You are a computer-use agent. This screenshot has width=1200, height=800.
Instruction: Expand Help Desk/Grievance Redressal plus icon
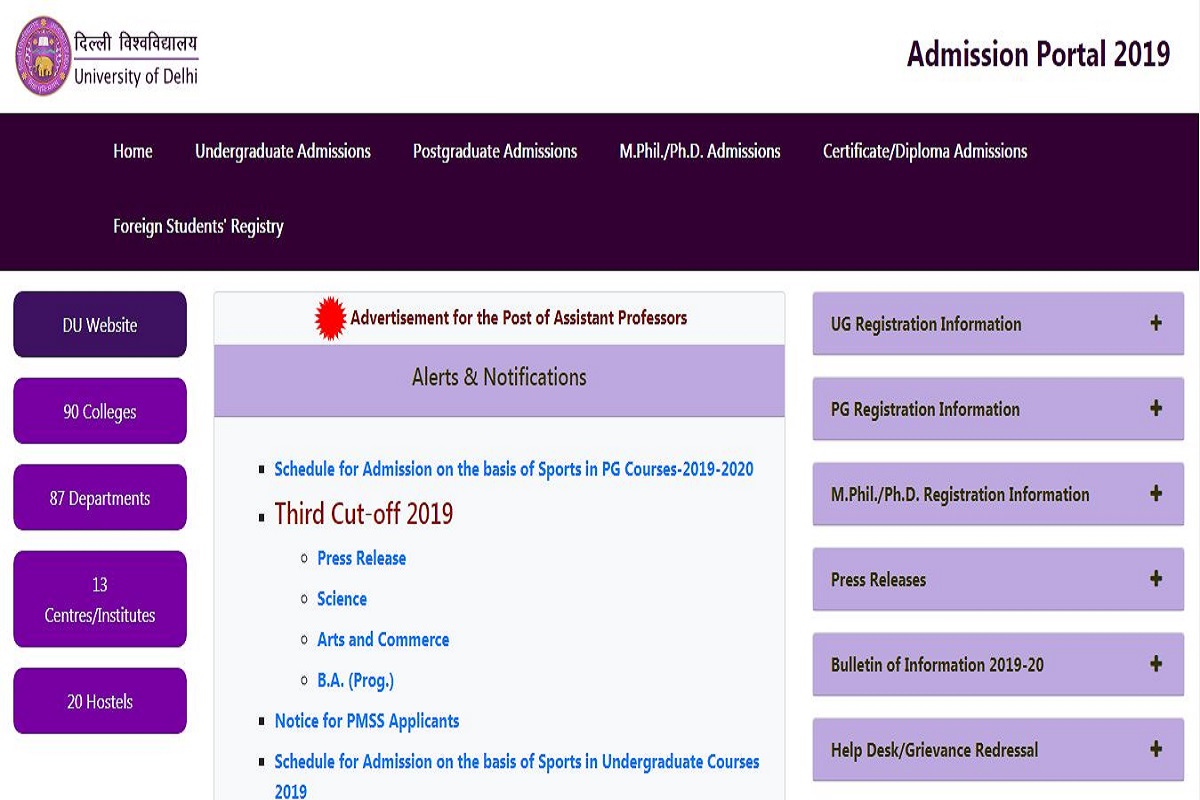tap(1156, 748)
